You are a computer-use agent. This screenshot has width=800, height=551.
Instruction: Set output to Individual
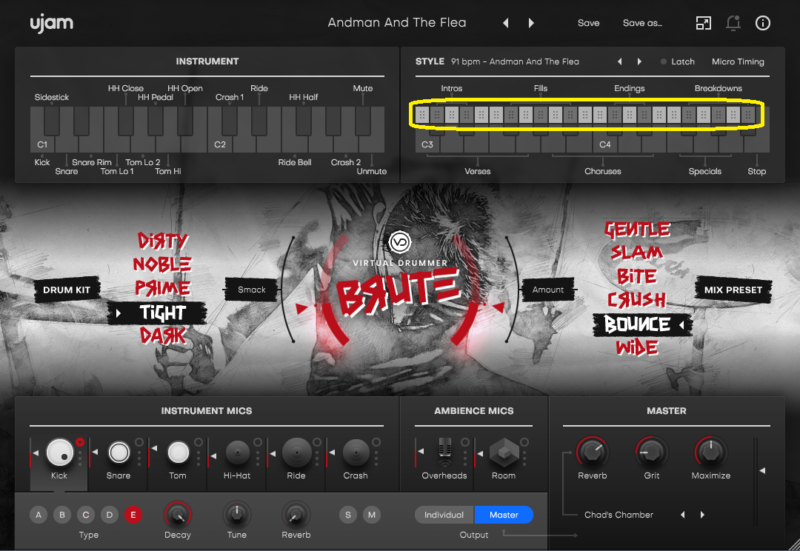pos(444,515)
